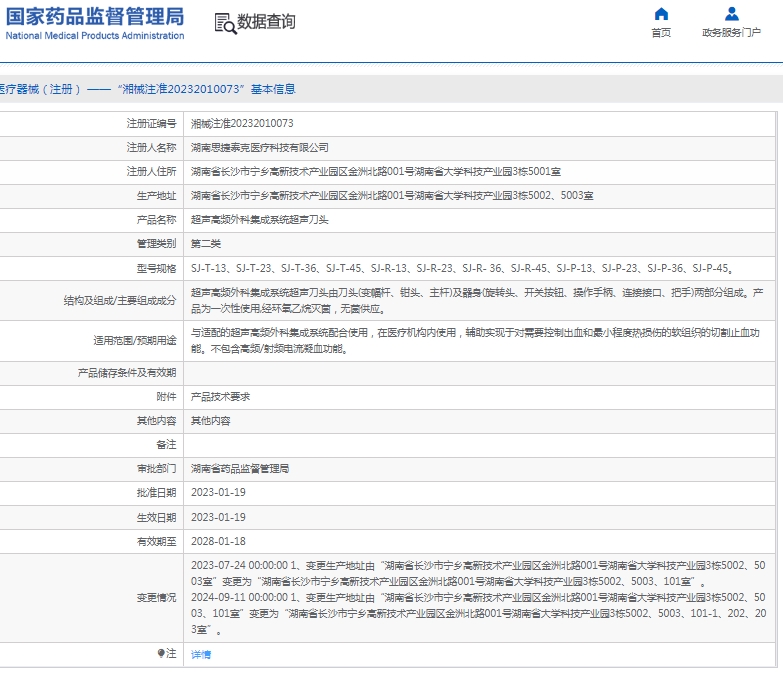Click the 其他内容 value cell

click(x=211, y=421)
